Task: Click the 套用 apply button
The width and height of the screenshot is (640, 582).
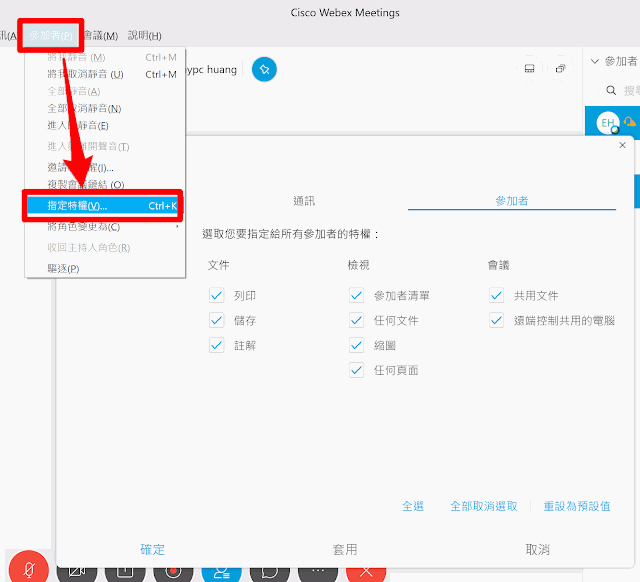Action: (345, 549)
